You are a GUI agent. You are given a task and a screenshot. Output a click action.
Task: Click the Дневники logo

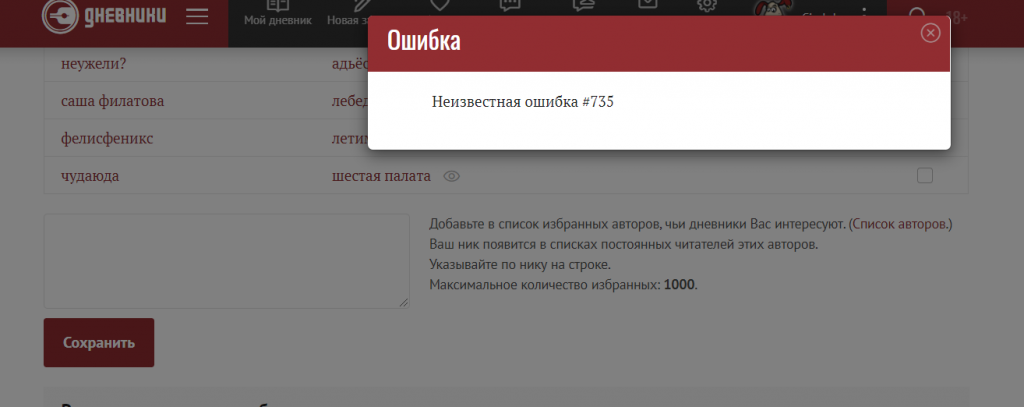(x=105, y=16)
